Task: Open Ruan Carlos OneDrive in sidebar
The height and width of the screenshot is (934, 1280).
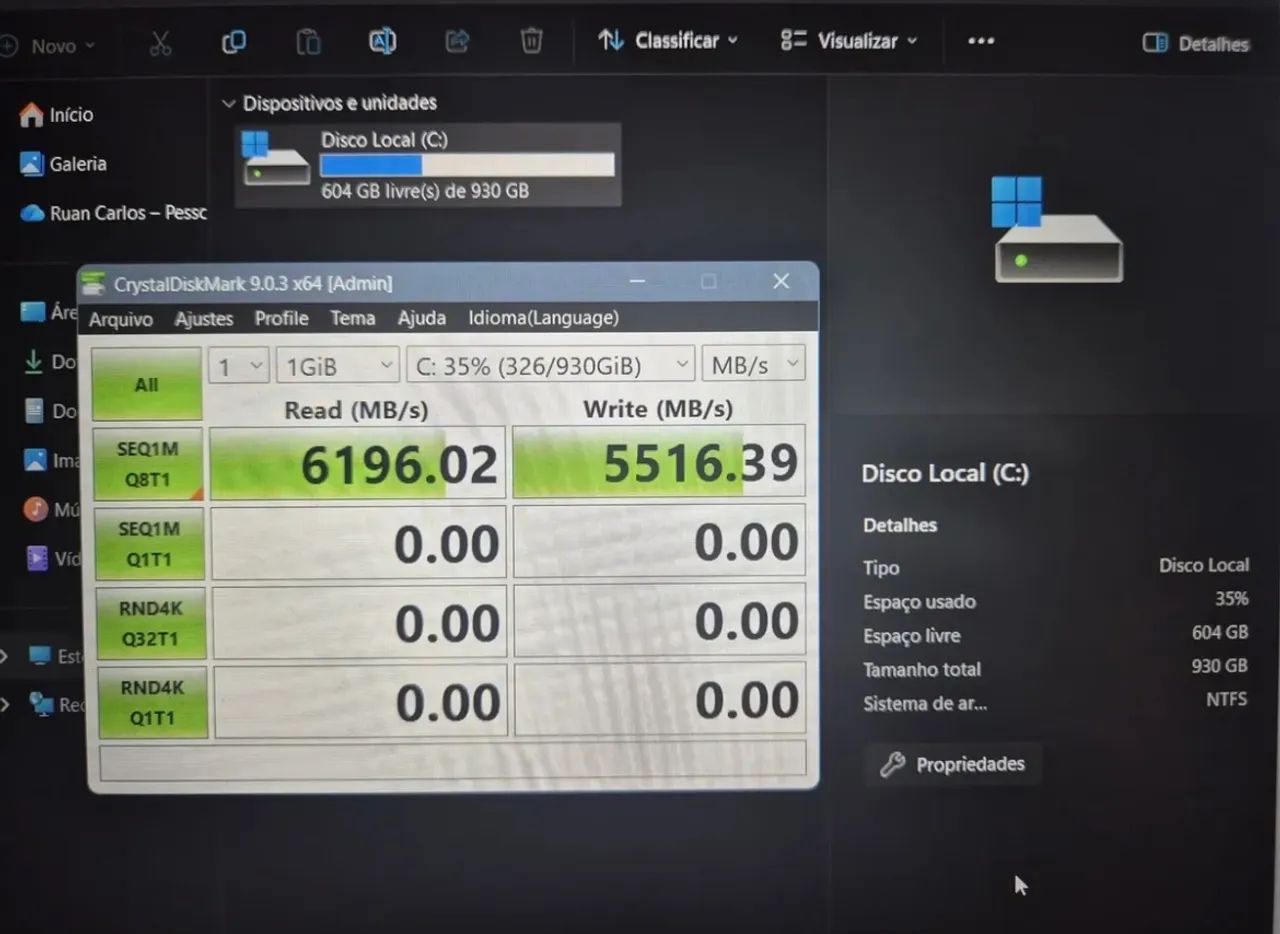Action: point(113,213)
